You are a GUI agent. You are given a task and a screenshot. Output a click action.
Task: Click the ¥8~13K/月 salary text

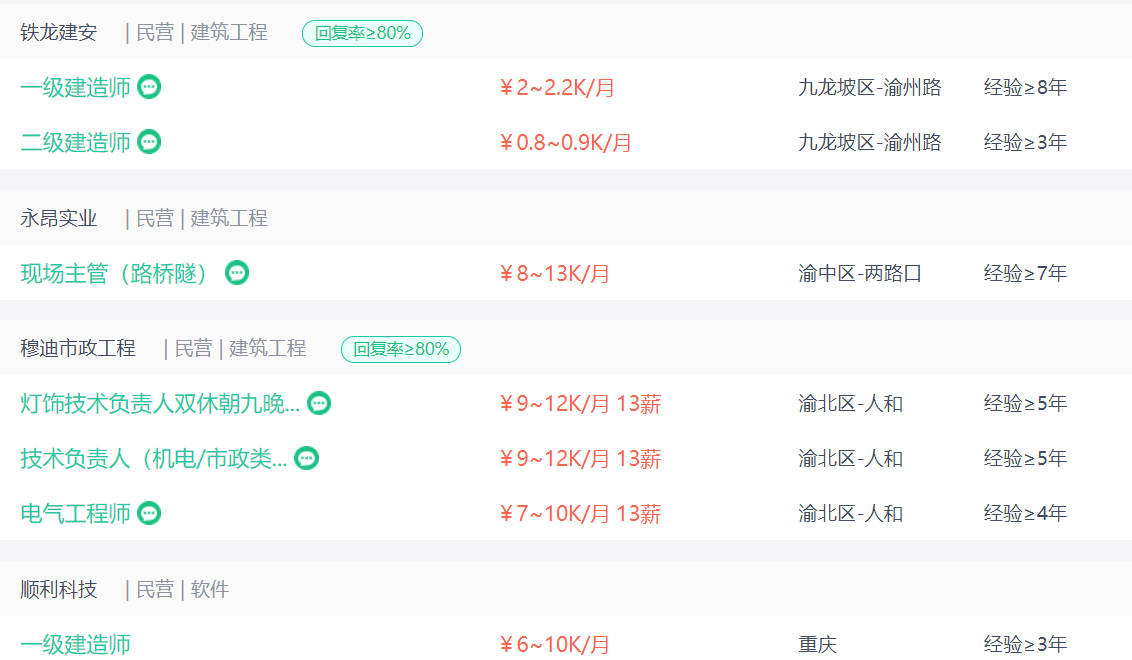554,274
